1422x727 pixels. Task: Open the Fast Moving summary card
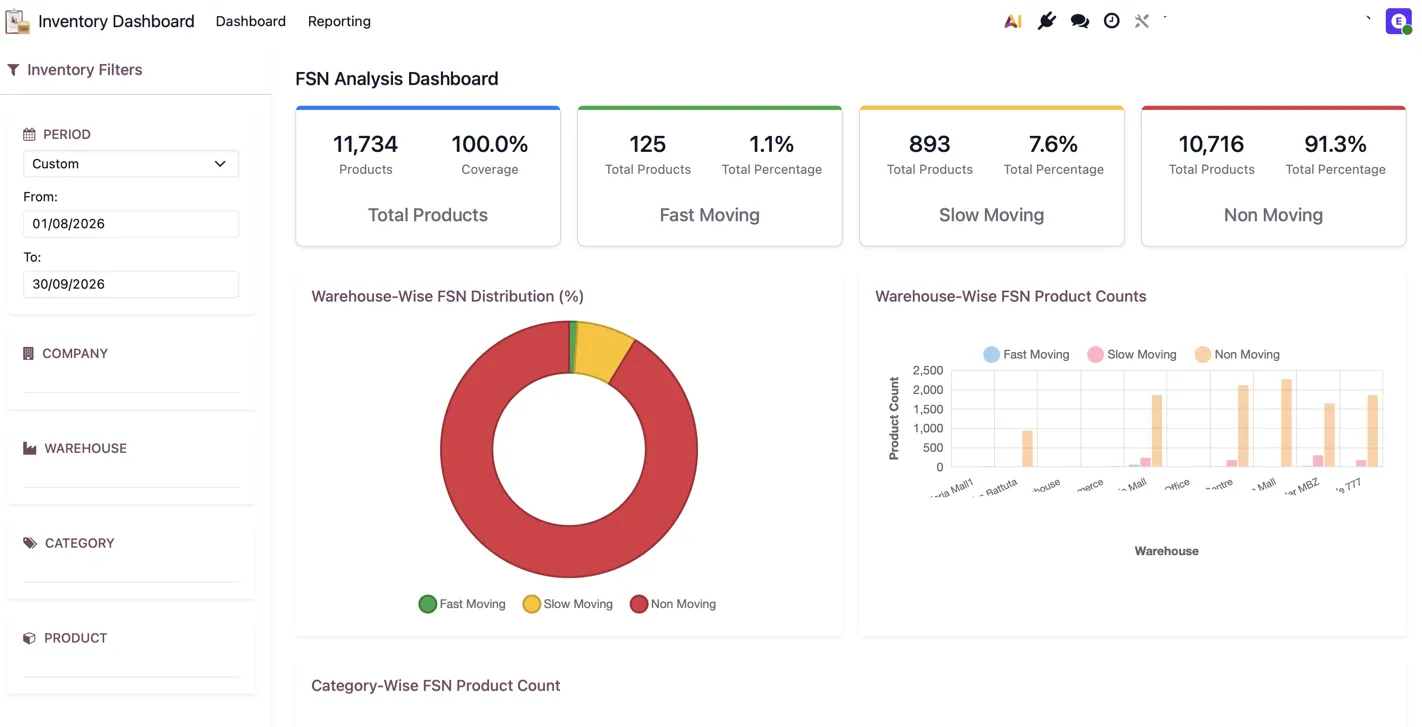[x=710, y=176]
